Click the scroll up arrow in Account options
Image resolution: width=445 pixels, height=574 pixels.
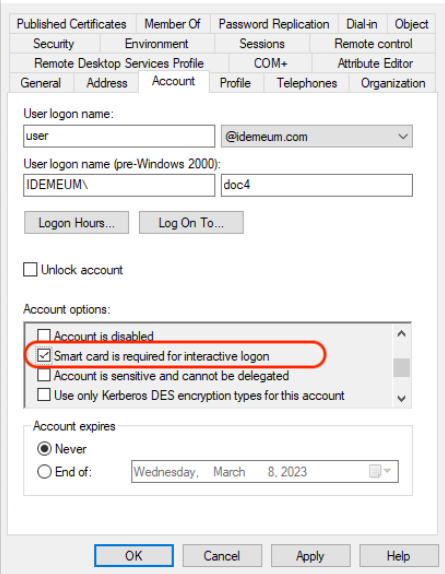point(401,333)
